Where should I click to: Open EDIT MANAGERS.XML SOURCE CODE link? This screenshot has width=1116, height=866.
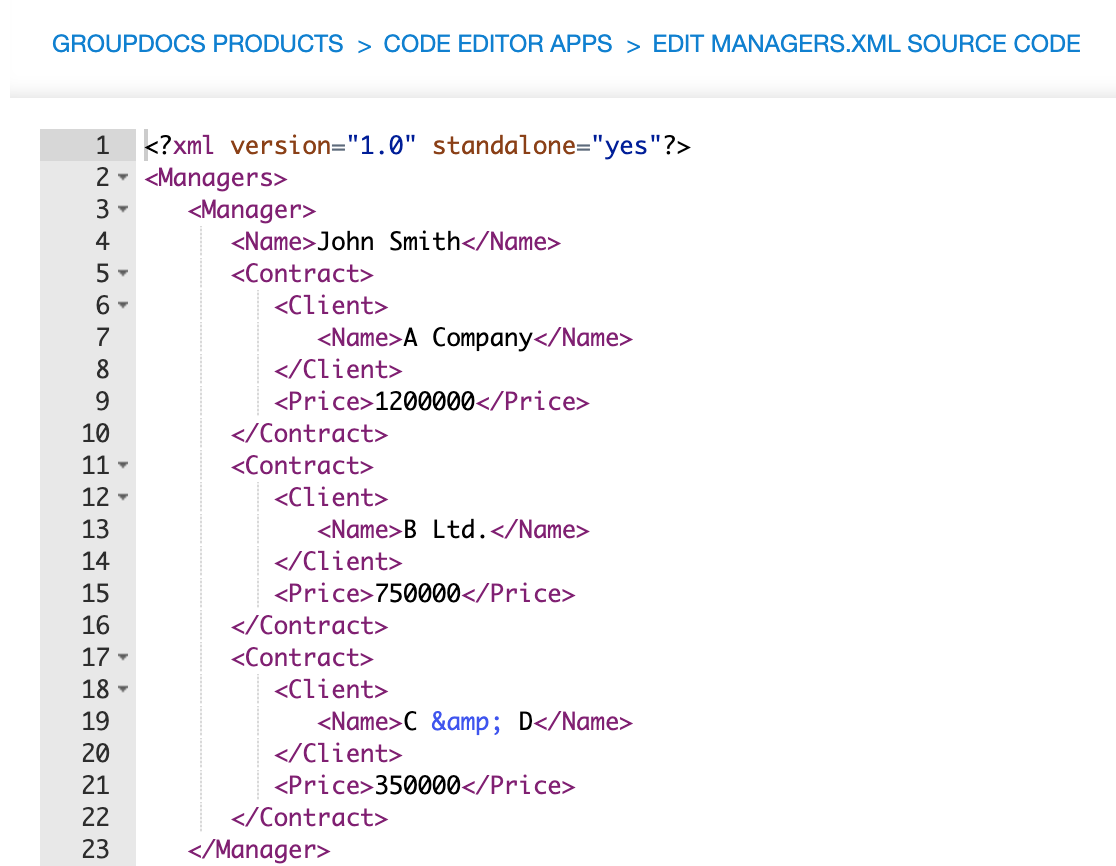(x=866, y=43)
